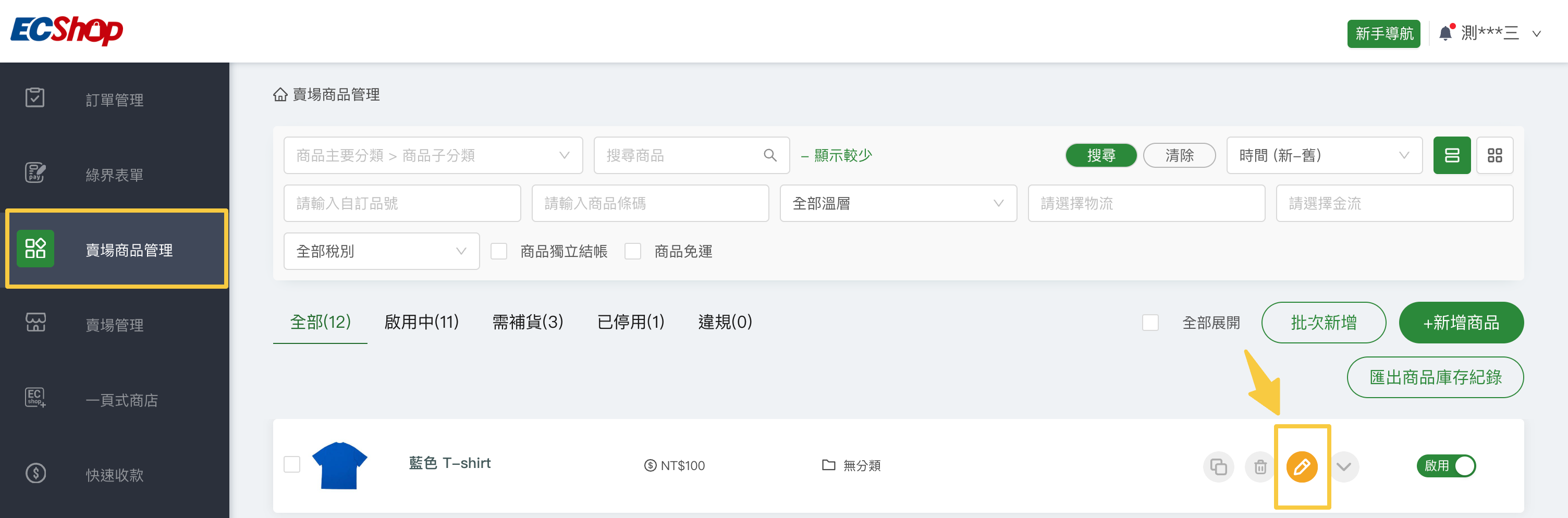Open the 時間 (新-舊) sort dropdown
The width and height of the screenshot is (1568, 518).
click(1324, 155)
